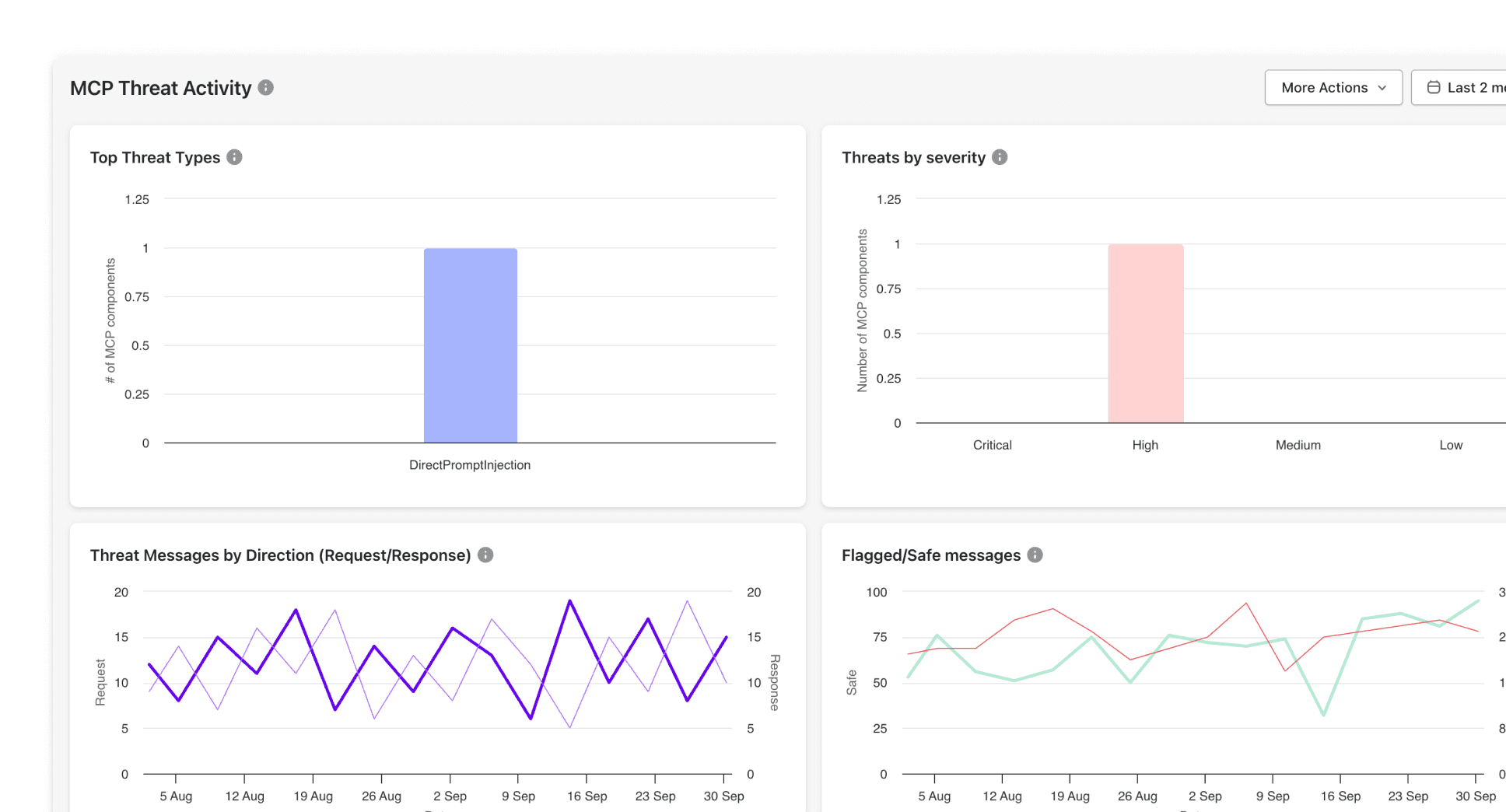
Task: Click the calendar icon in the date filter
Action: 1434,87
